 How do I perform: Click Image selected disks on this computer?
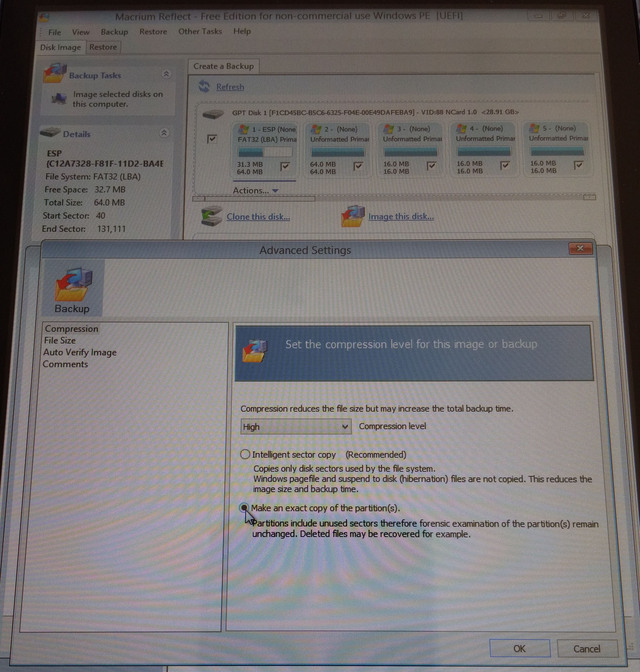coord(117,99)
